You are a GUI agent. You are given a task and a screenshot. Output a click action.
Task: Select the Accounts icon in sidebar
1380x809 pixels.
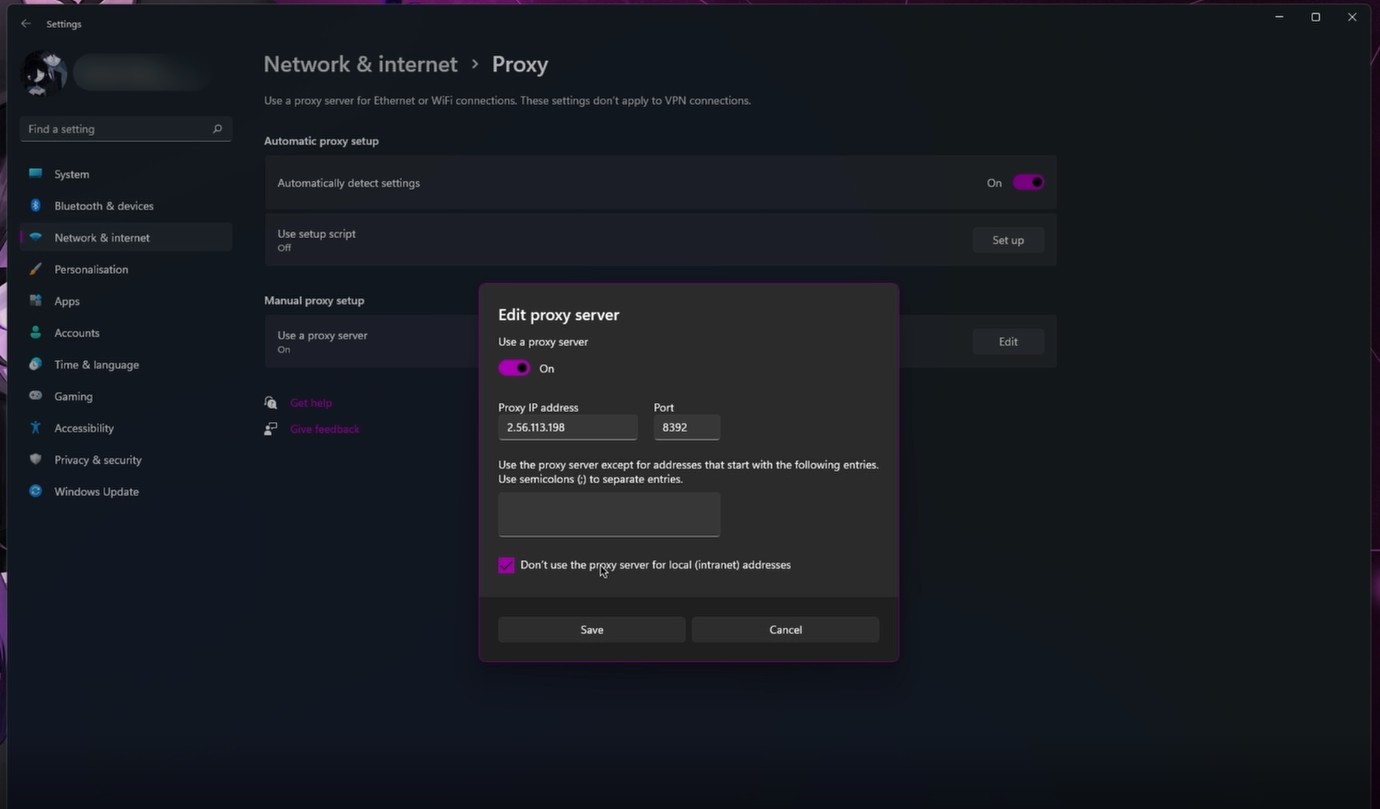(x=36, y=332)
